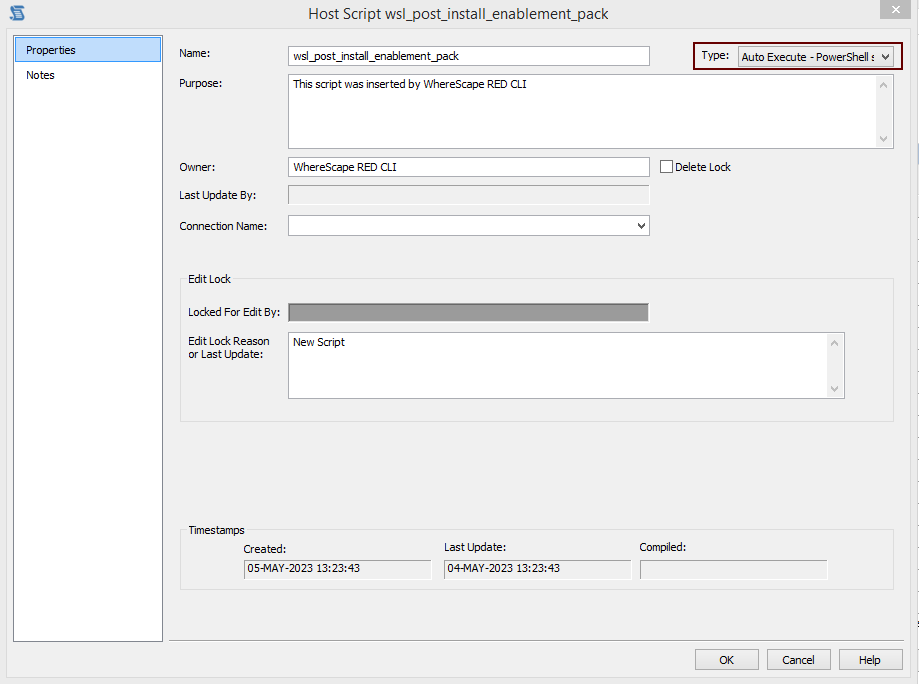This screenshot has width=919, height=684.
Task: Click the Purpose scrollbar up arrow
Action: (x=883, y=85)
